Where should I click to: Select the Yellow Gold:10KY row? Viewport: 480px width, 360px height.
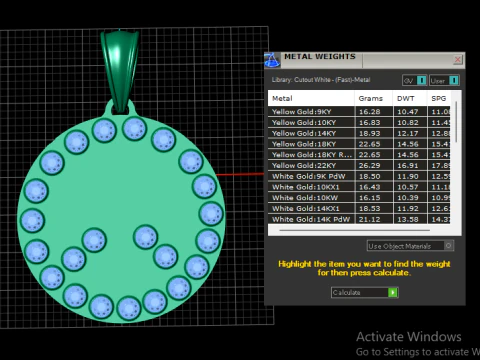pyautogui.click(x=359, y=122)
